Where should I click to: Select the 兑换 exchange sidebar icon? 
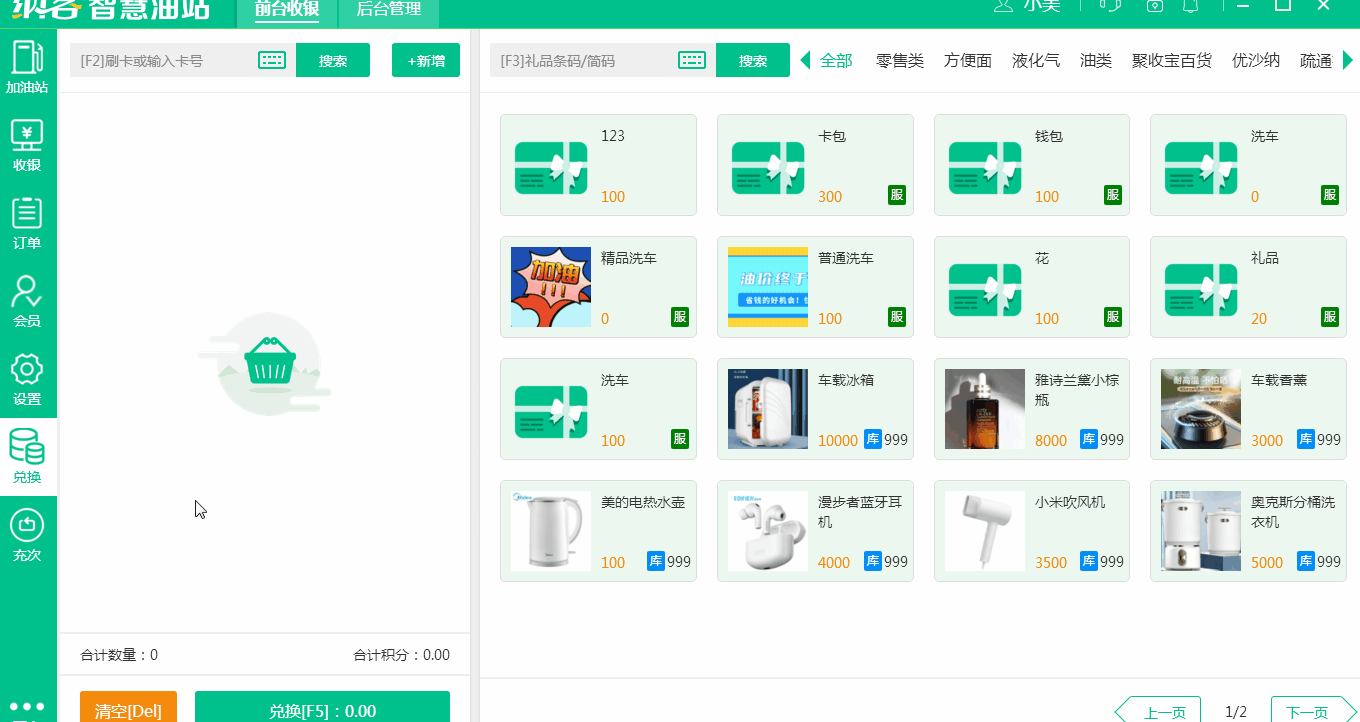(27, 455)
